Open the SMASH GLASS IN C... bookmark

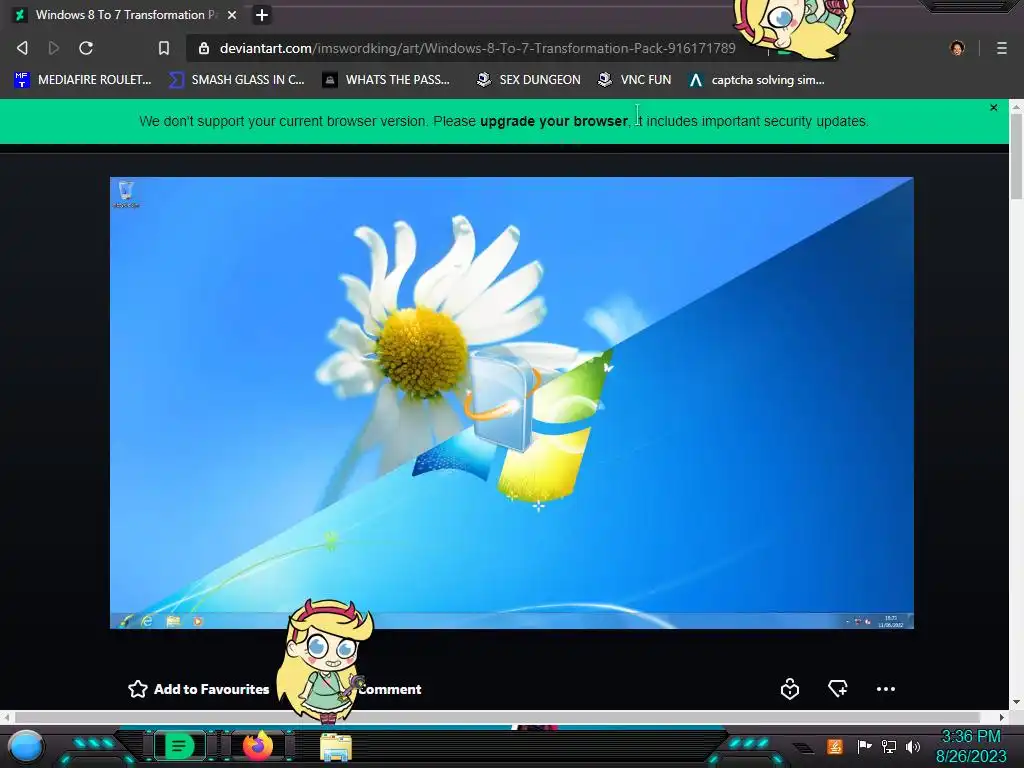236,80
